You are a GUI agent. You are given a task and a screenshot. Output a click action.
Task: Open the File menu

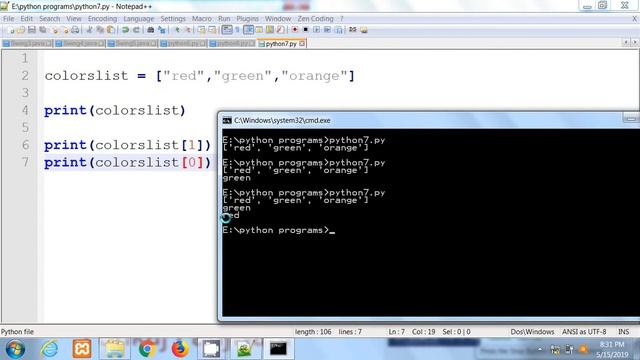click(8, 19)
